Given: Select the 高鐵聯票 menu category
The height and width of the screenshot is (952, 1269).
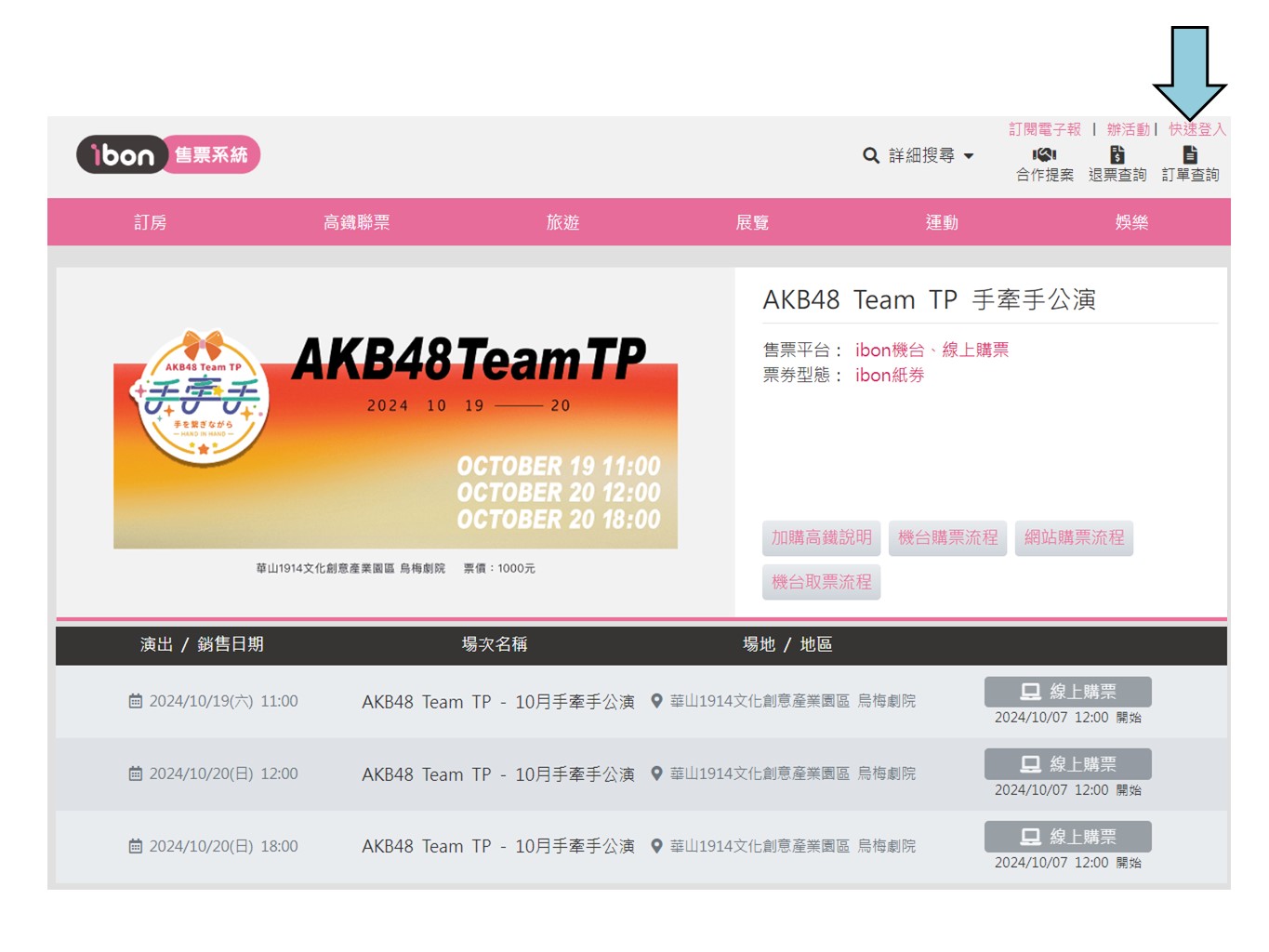Looking at the screenshot, I should 357,222.
